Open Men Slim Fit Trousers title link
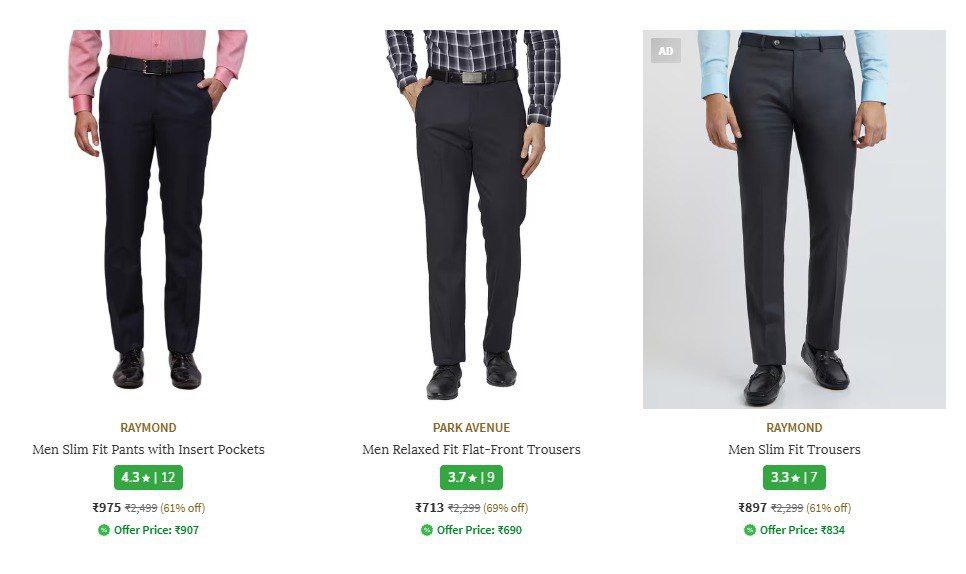966x574 pixels. (x=794, y=450)
